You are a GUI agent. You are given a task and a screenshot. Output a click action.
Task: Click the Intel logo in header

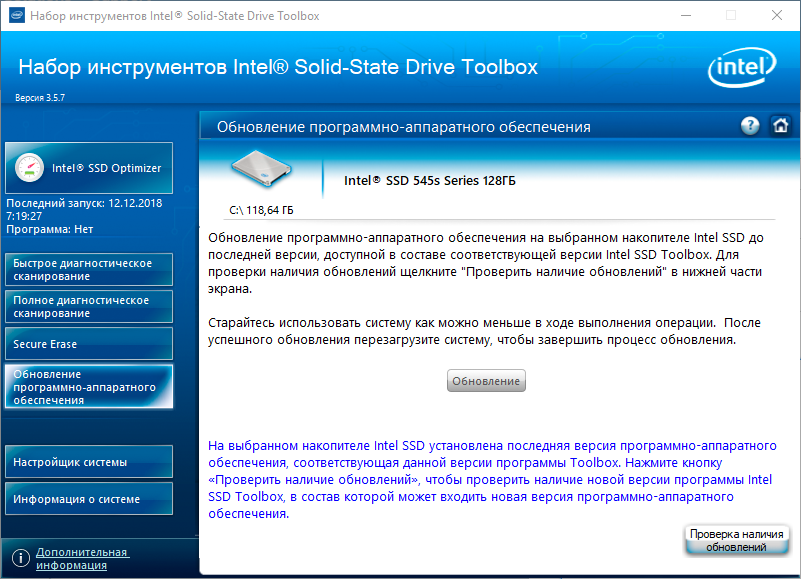coord(742,71)
